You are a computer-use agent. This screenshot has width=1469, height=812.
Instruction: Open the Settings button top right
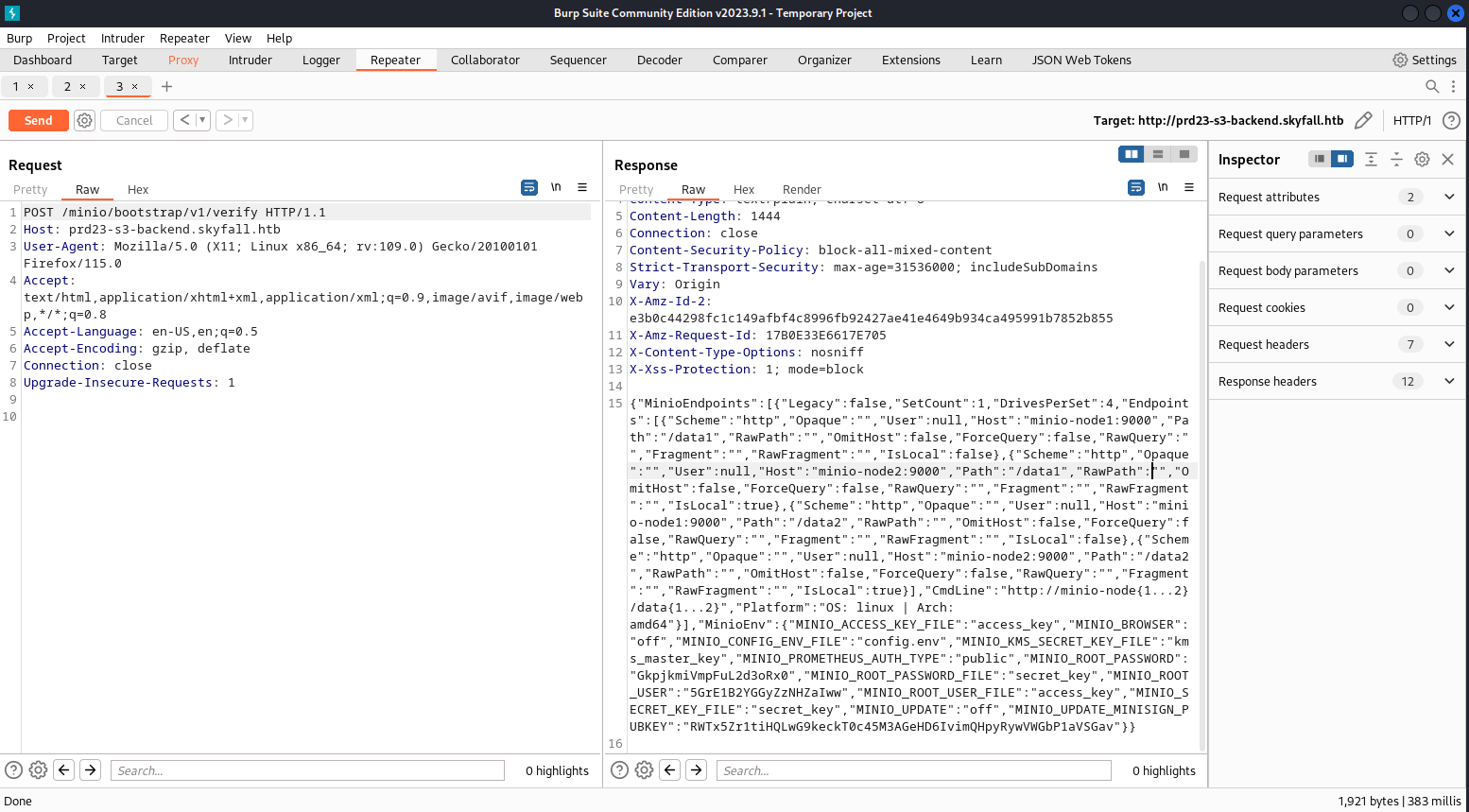pos(1425,60)
